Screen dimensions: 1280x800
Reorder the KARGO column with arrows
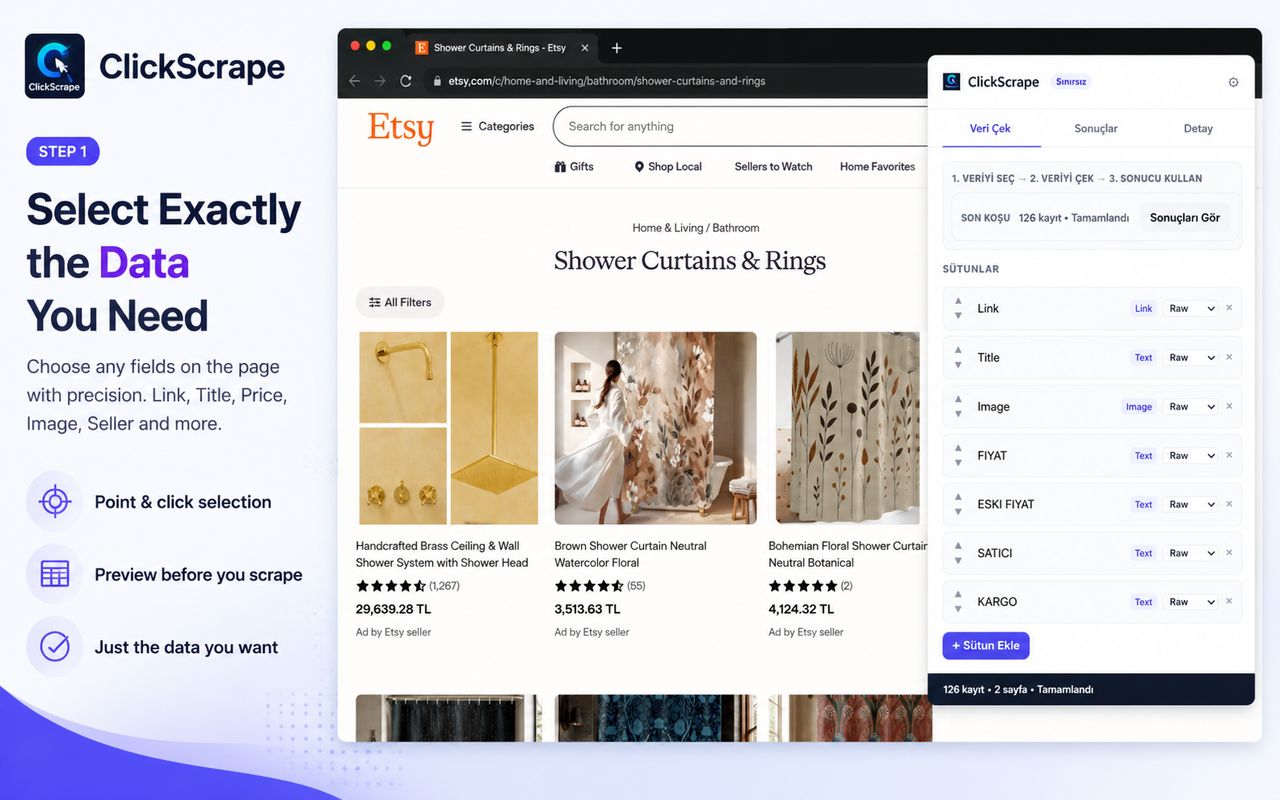click(x=958, y=602)
